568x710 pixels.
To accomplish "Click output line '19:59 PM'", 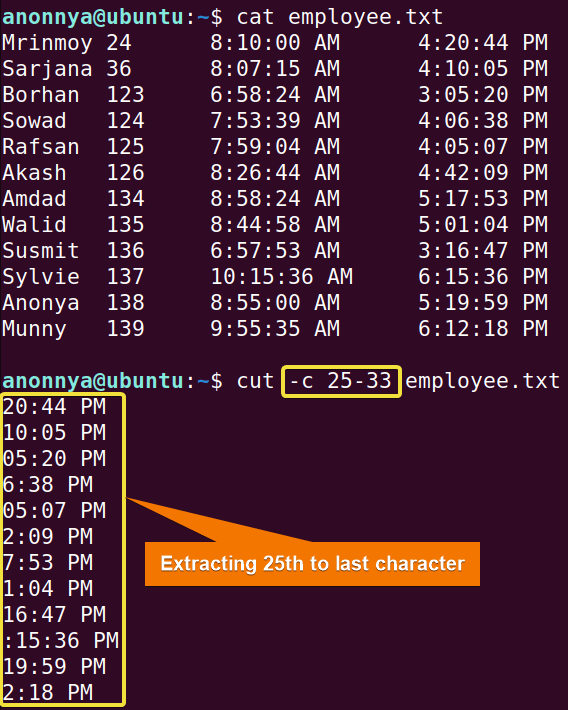I will [x=54, y=667].
